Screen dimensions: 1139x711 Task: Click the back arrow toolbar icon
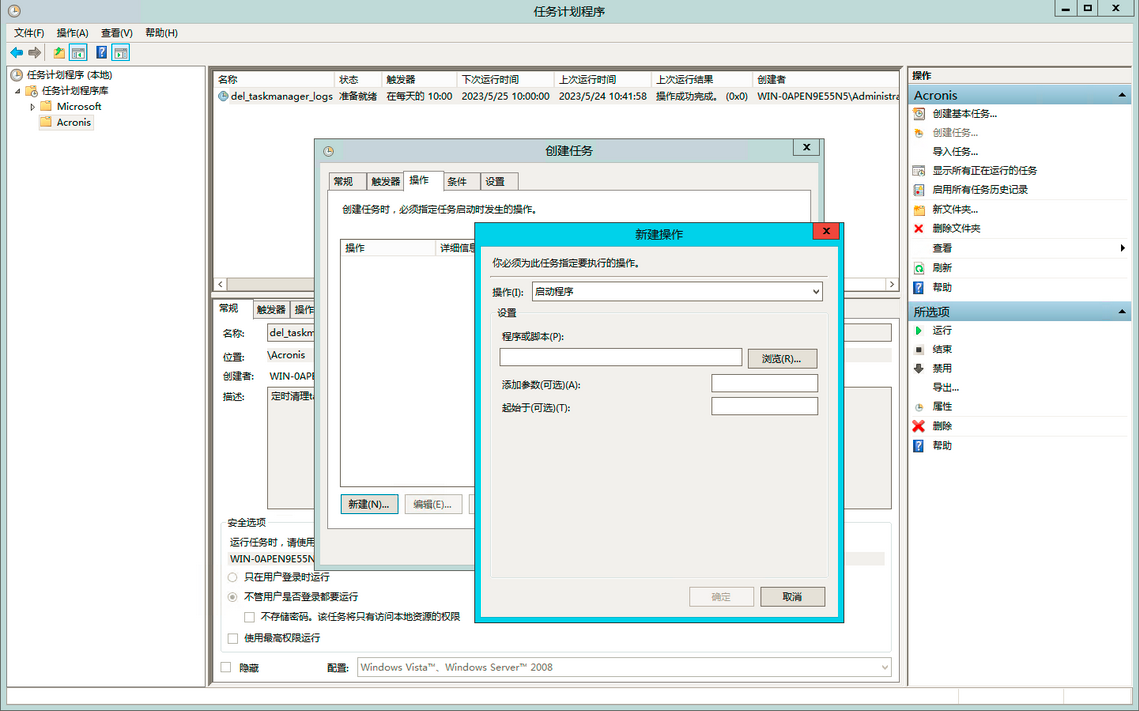click(16, 52)
